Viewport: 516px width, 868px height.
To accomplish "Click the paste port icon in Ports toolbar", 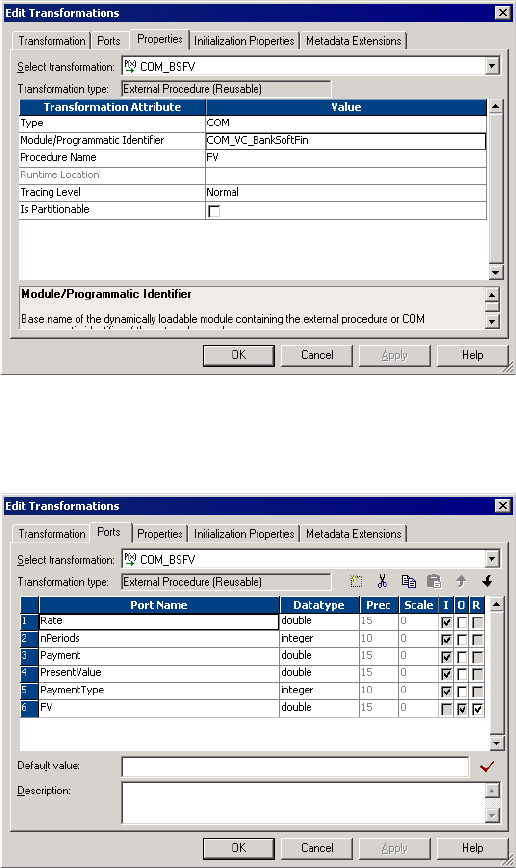I will (435, 581).
